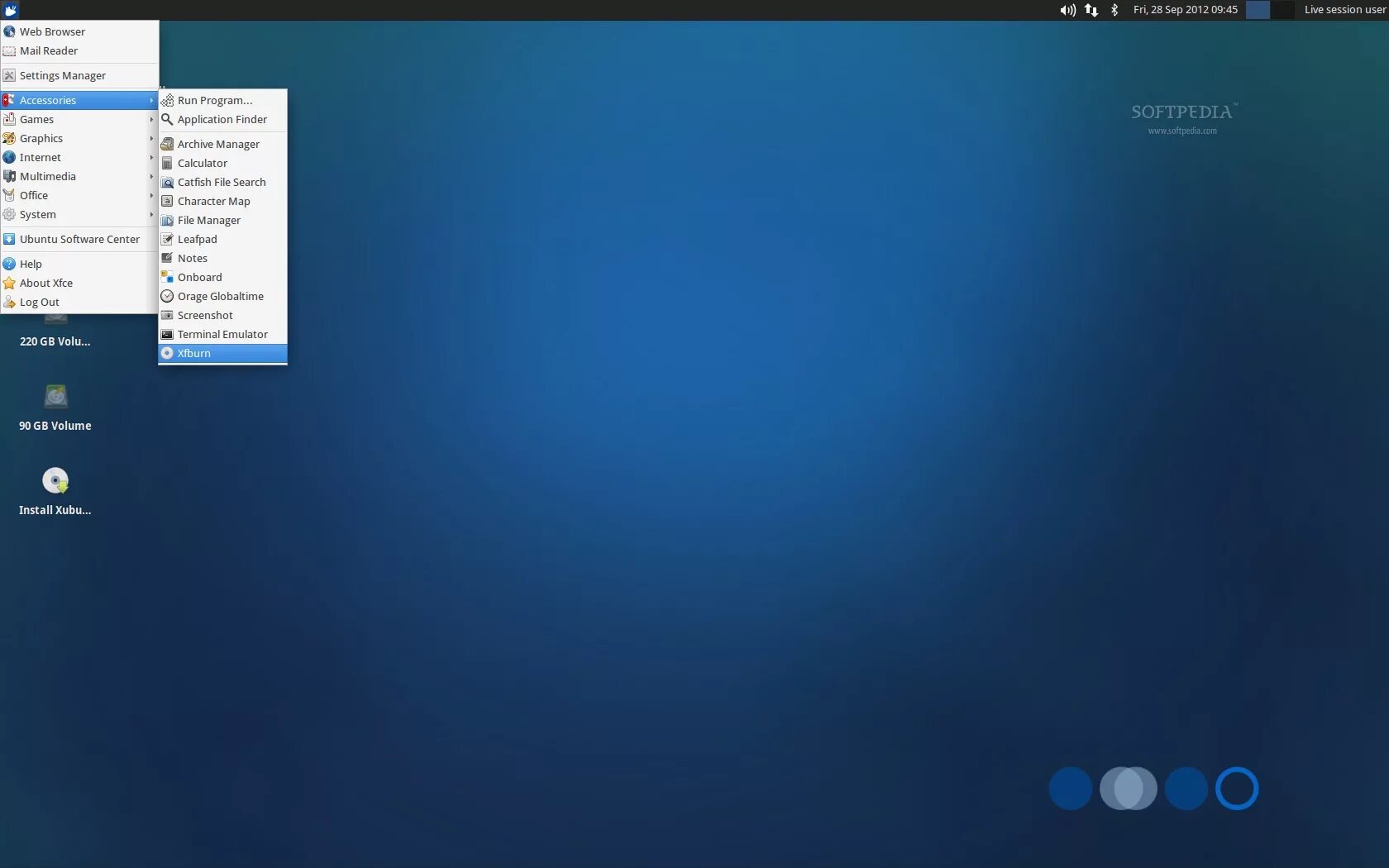Click the Bluetooth indicator icon
The height and width of the screenshot is (868, 1389).
[x=1115, y=10]
